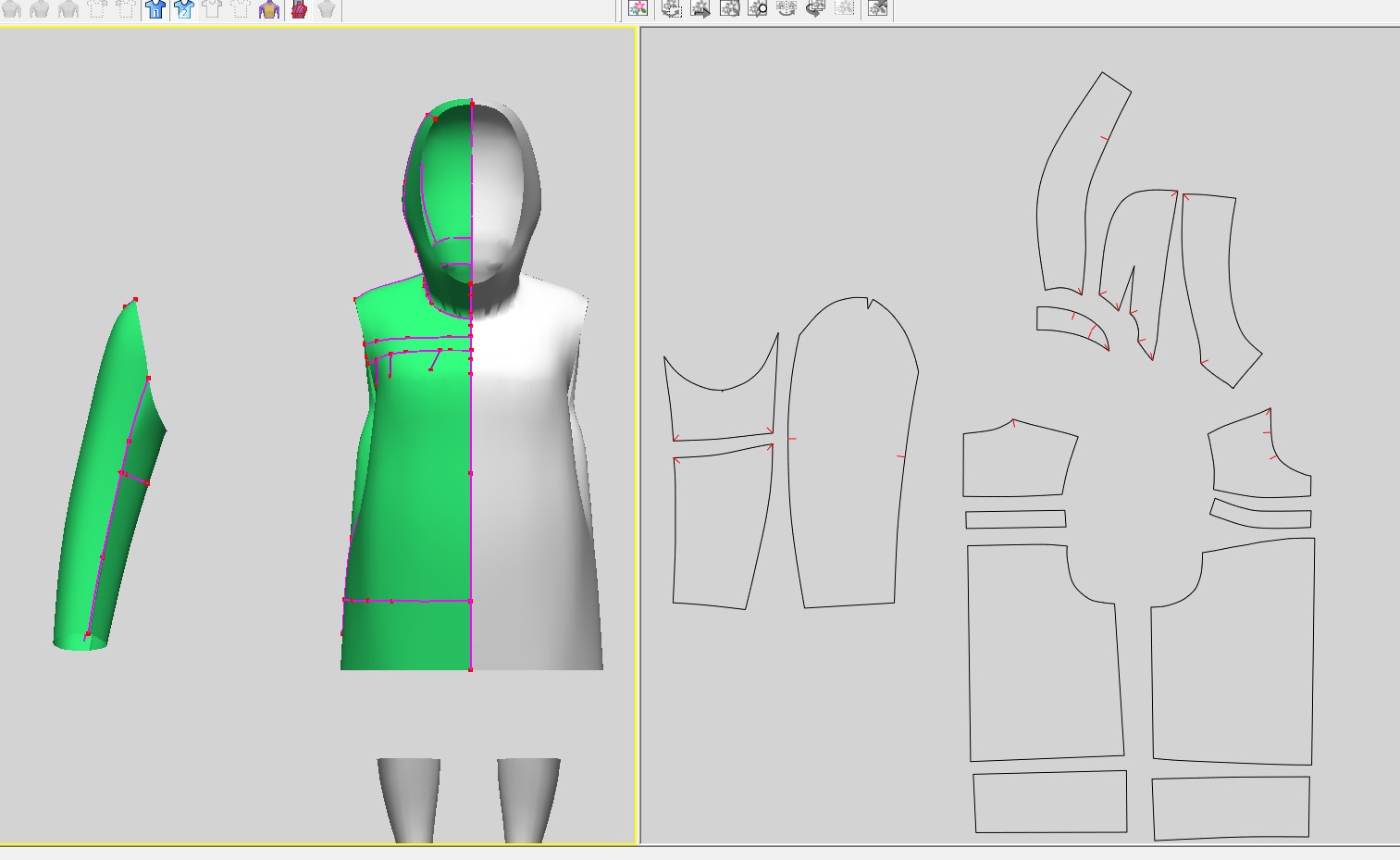Select the bottom-left rectangular hem pattern piece
The width and height of the screenshot is (1400, 860).
click(x=1049, y=802)
